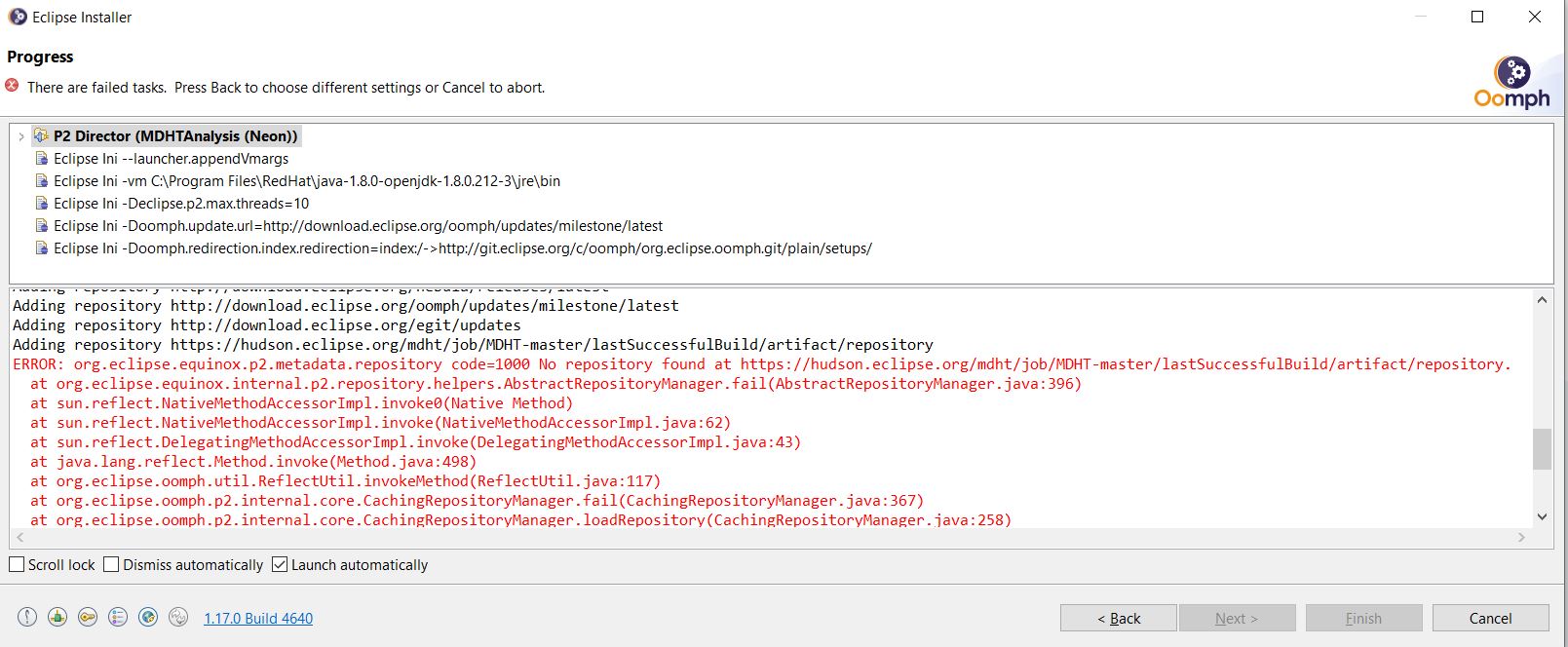Screen dimensions: 1568x647
Task: Enable the Scroll lock checkbox
Action: coord(17,564)
